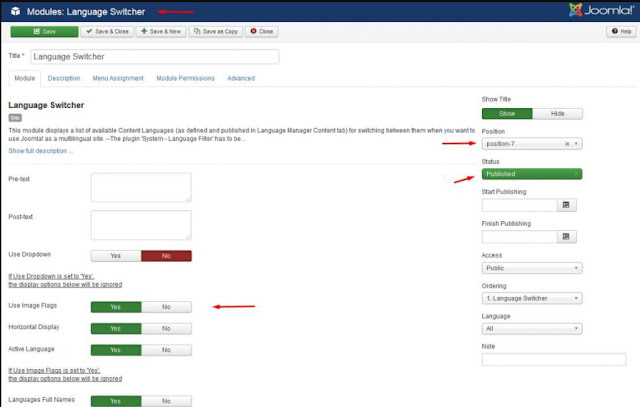Set Languages Full Names to Yes

point(116,401)
